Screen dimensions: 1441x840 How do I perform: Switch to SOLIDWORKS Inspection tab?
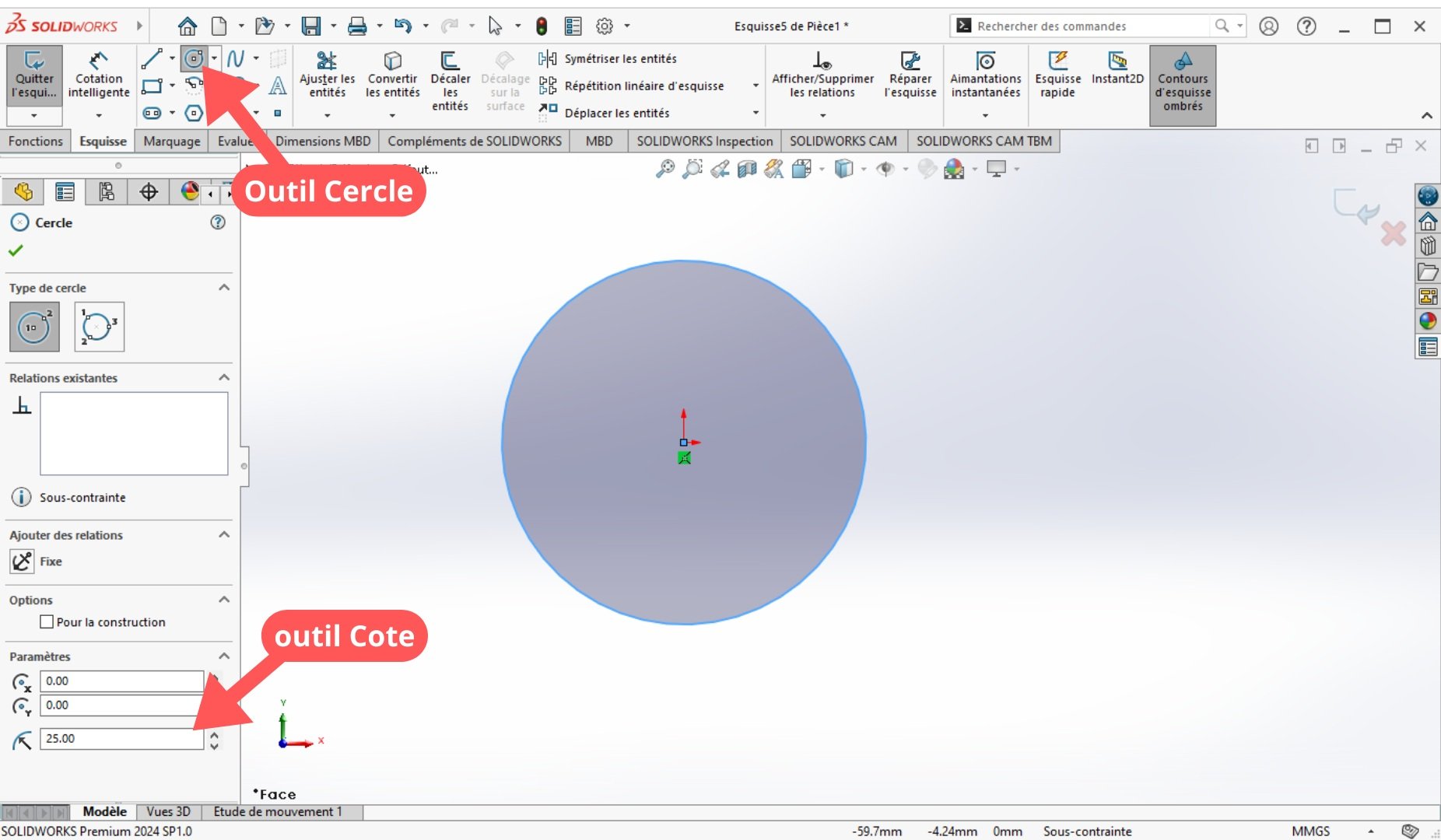point(704,141)
